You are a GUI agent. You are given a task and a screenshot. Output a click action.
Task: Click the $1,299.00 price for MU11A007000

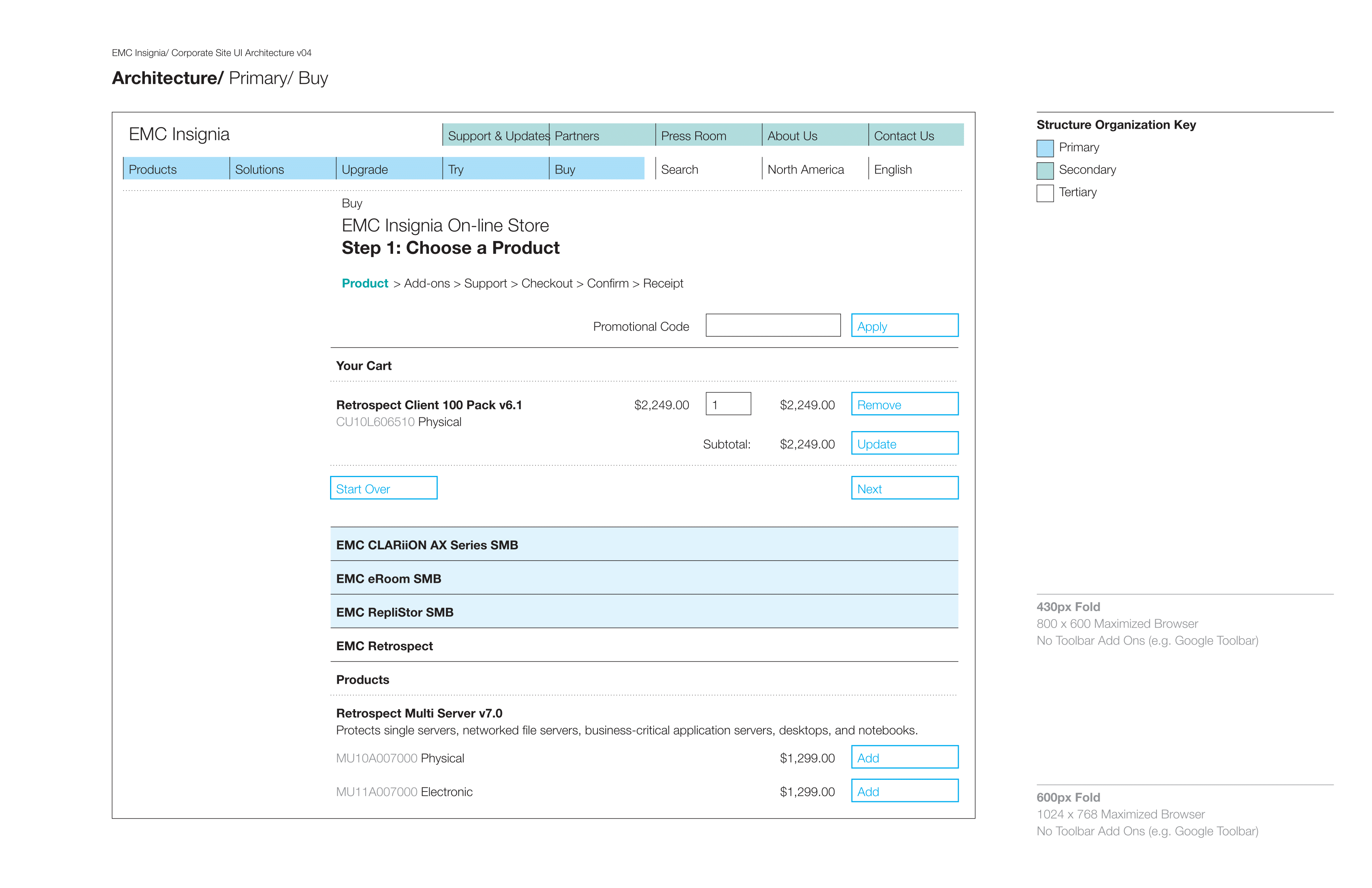click(807, 792)
